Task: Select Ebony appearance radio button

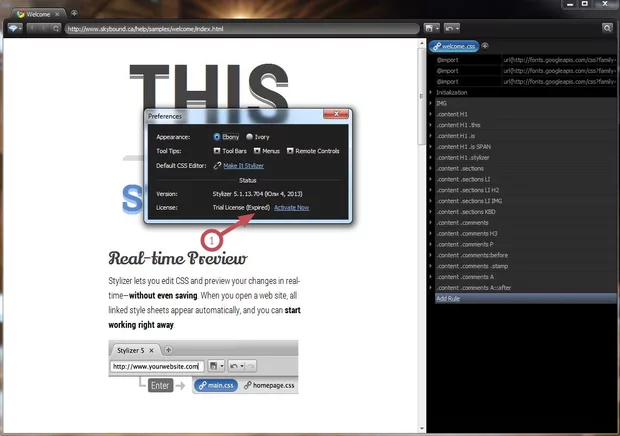Action: tap(217, 137)
